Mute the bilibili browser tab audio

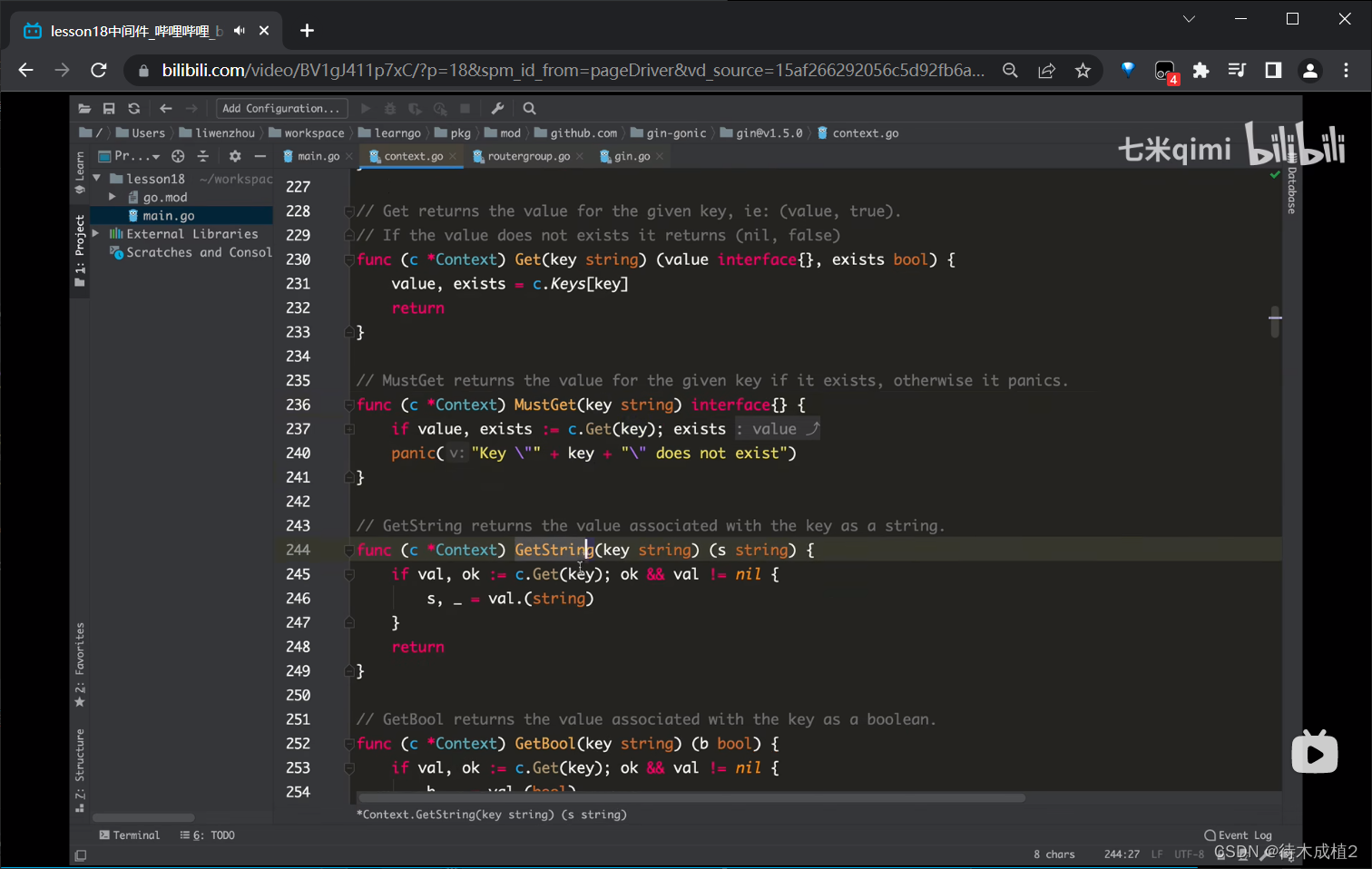(x=240, y=31)
